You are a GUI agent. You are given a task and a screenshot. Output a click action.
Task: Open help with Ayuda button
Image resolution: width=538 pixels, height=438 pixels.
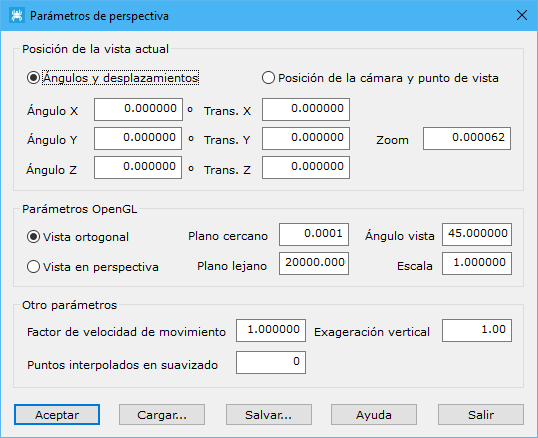pos(374,414)
